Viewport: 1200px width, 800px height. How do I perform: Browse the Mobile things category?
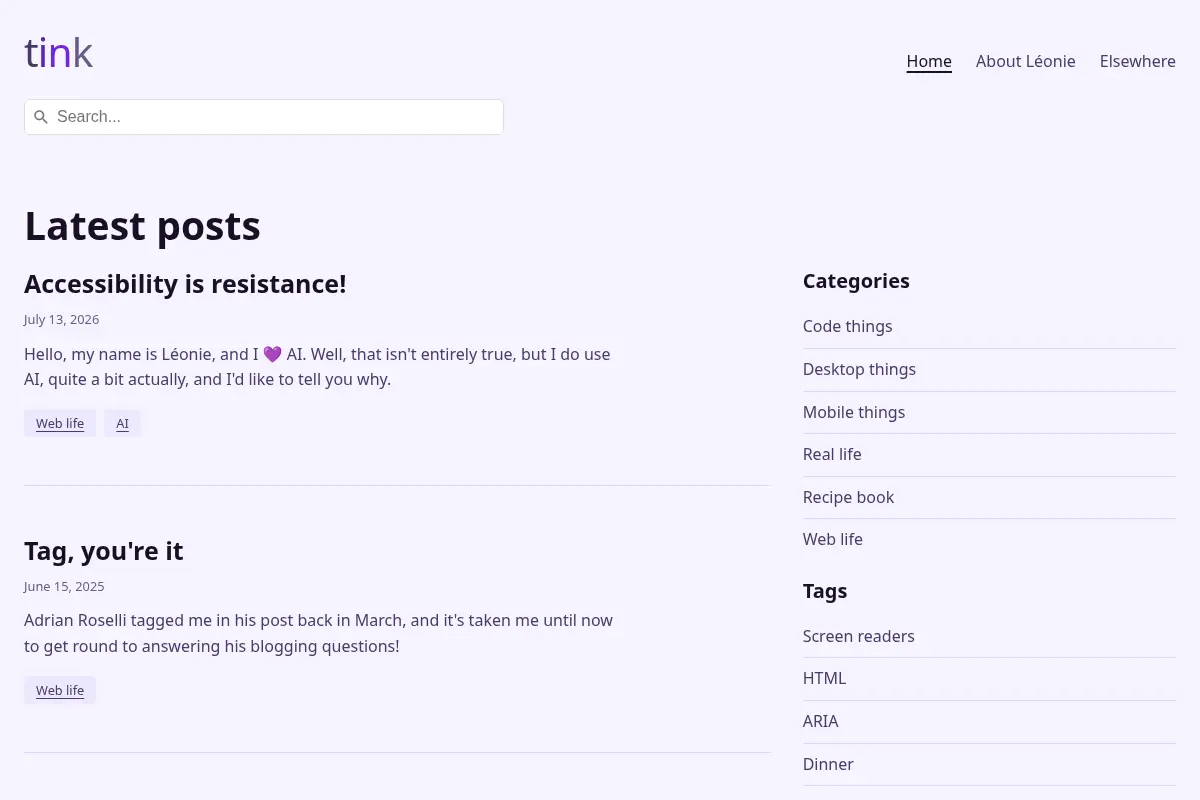(854, 412)
